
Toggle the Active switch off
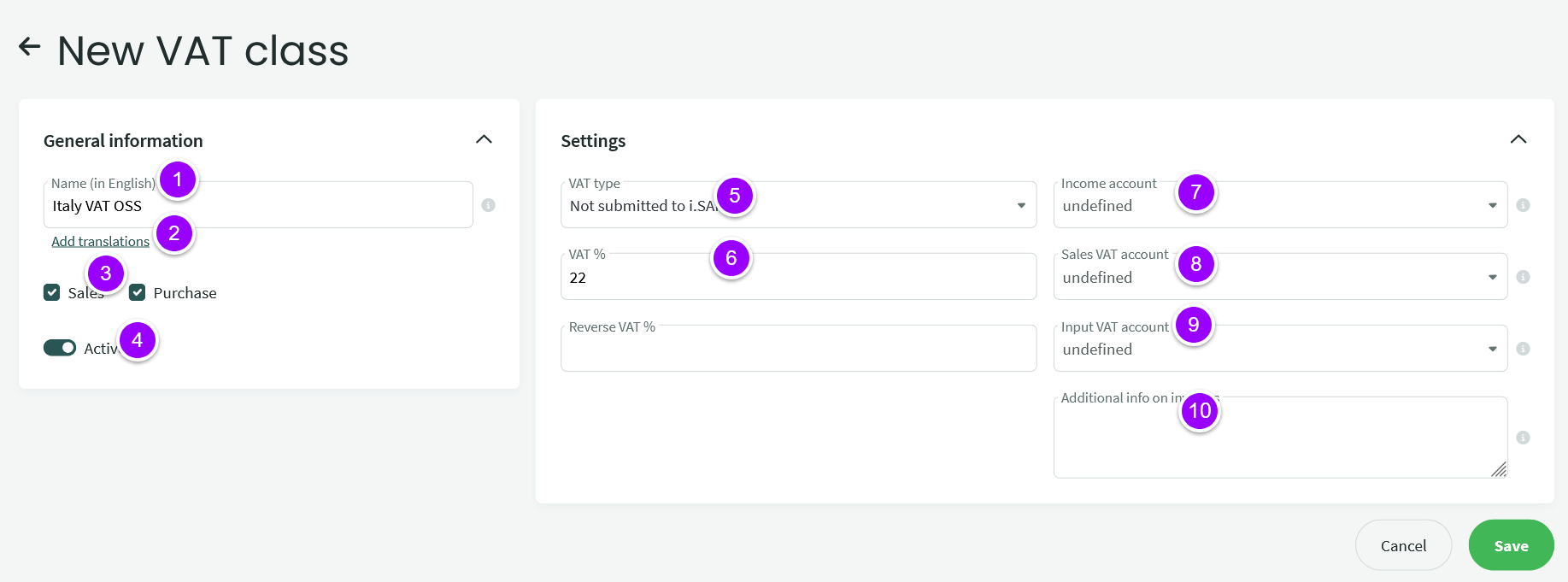click(60, 348)
